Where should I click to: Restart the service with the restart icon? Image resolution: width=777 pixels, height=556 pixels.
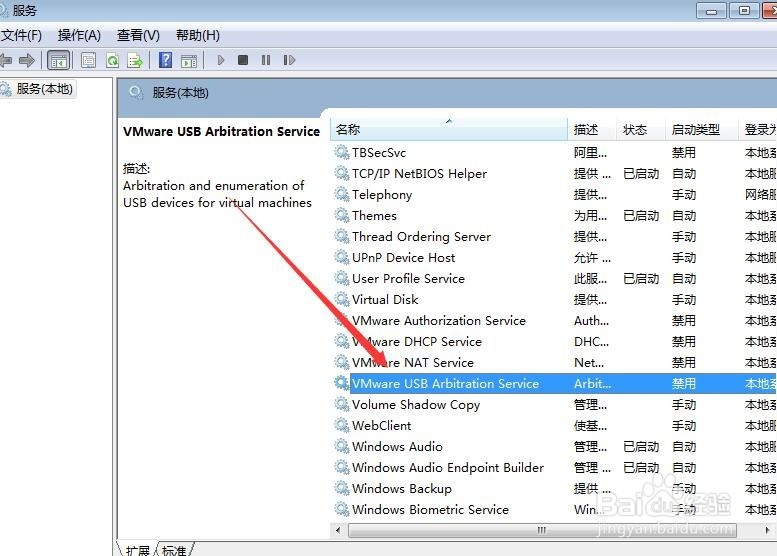click(289, 60)
